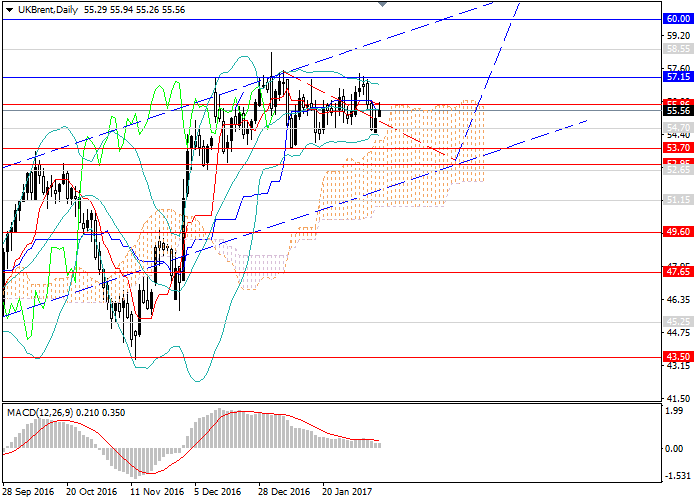Click the 28 Dec 2016 date label

[284, 492]
